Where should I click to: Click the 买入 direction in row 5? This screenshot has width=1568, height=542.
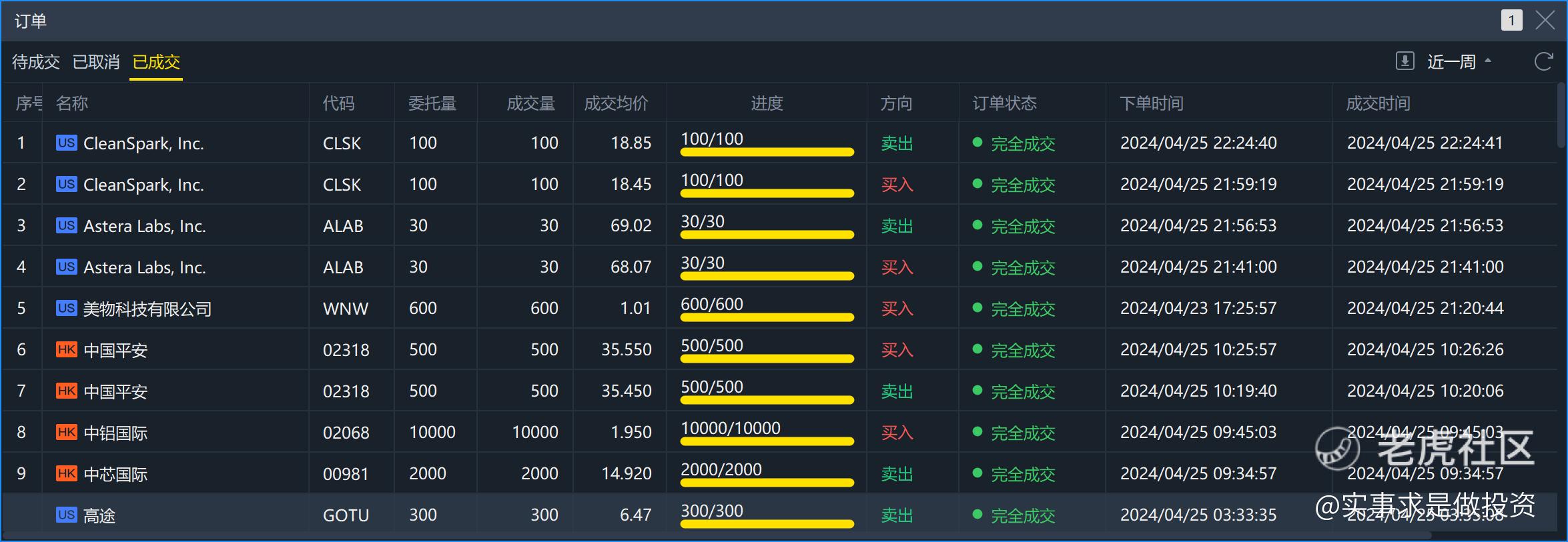click(x=897, y=309)
